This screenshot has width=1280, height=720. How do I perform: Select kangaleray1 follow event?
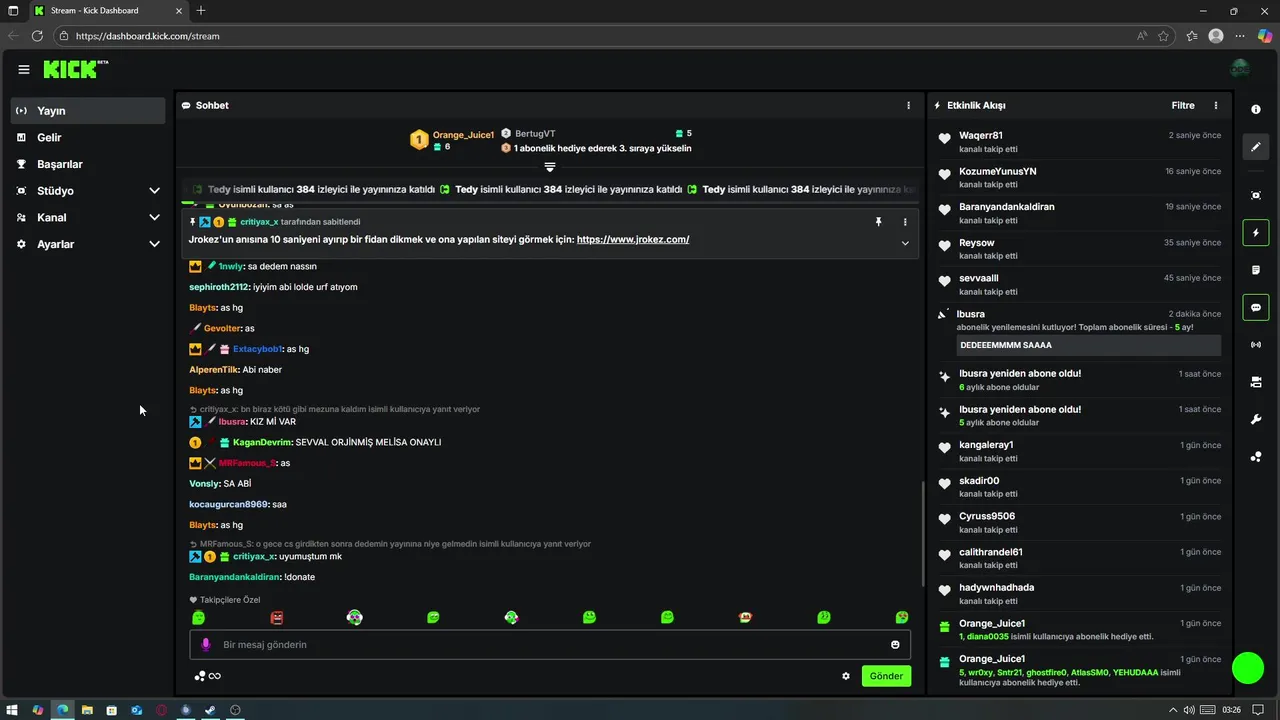[x=1080, y=451]
